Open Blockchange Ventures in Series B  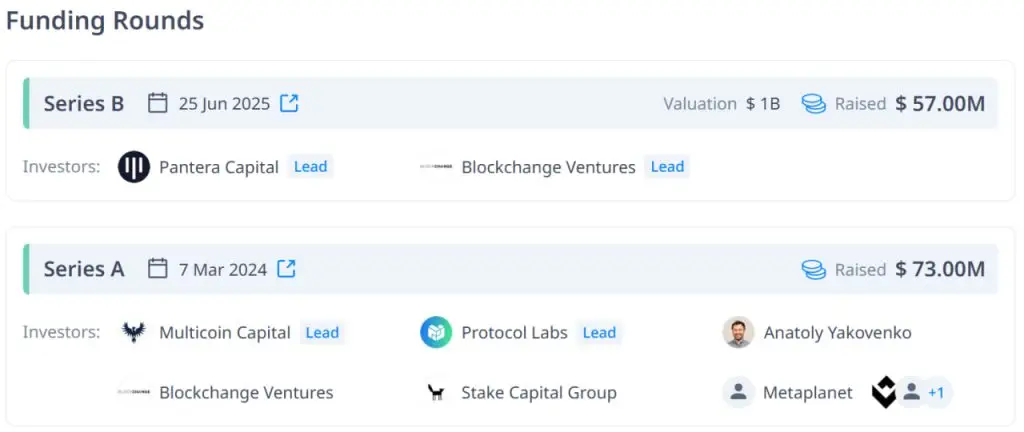coord(548,167)
